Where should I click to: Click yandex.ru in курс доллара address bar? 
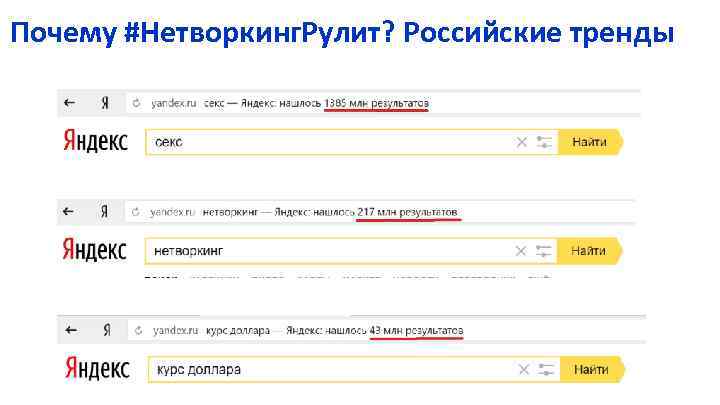click(x=175, y=331)
